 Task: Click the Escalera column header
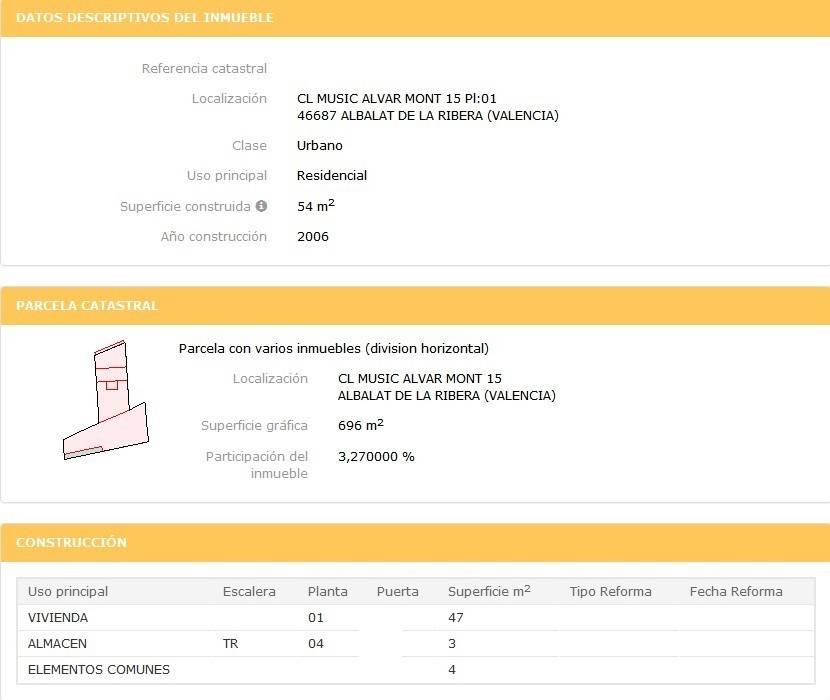coord(249,591)
